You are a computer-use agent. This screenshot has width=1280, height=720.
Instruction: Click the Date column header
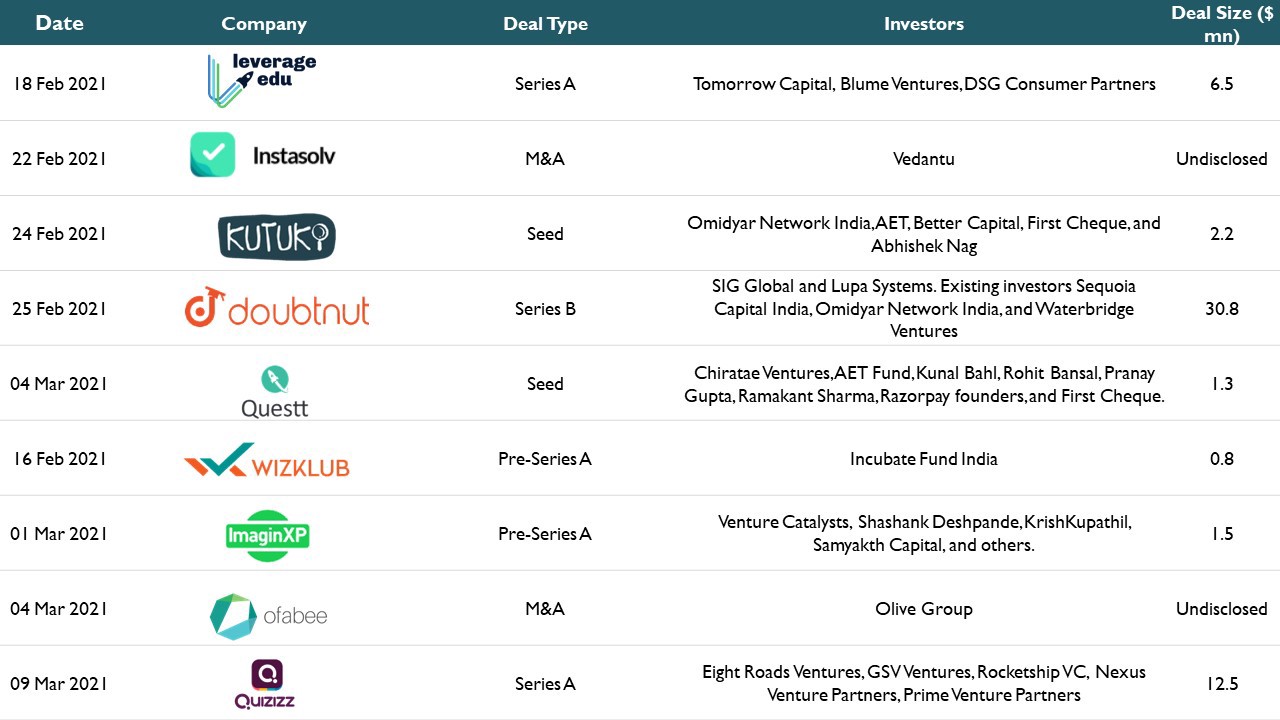[x=59, y=23]
